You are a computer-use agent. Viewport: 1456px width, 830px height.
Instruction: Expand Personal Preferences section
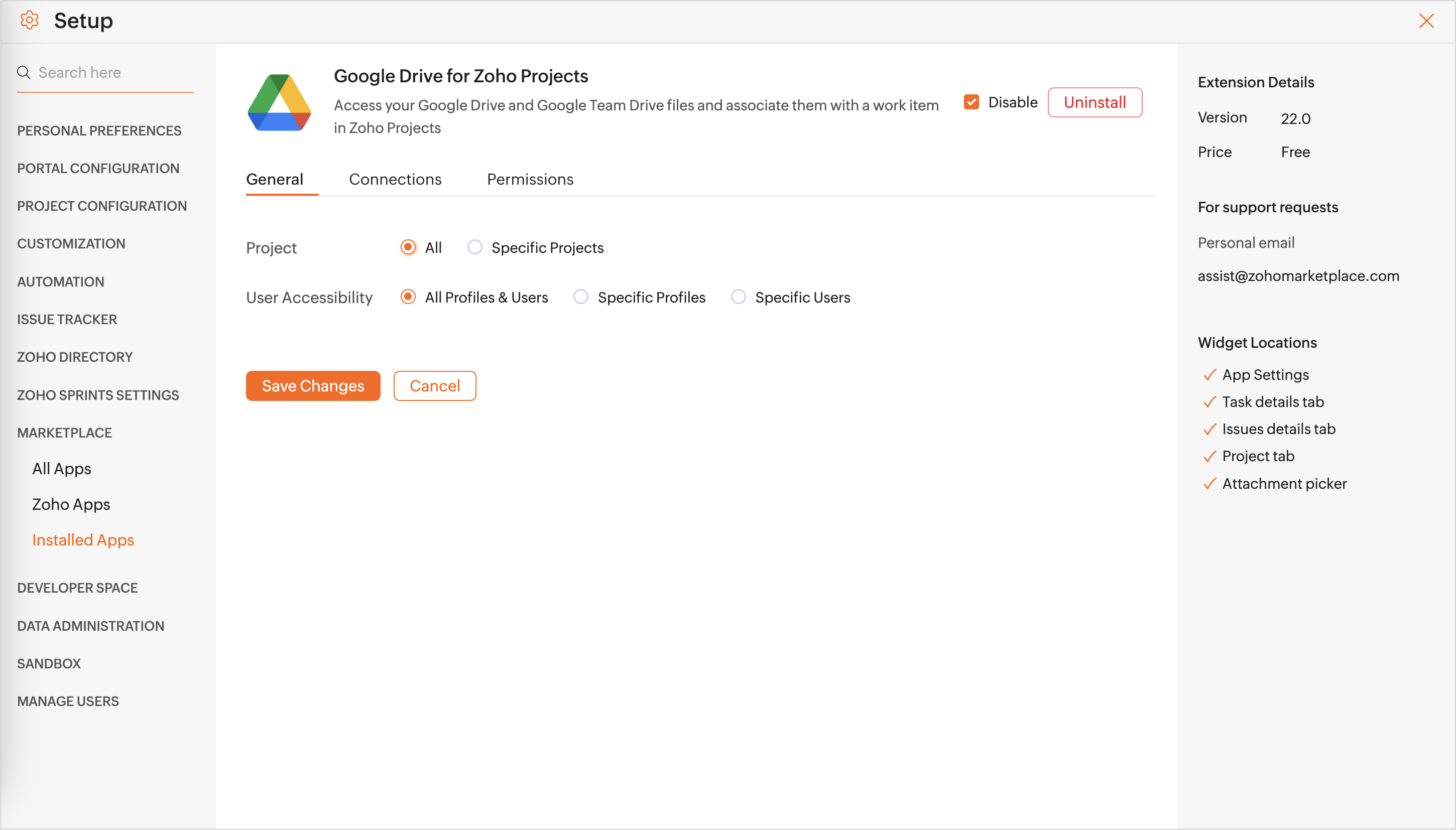click(99, 130)
